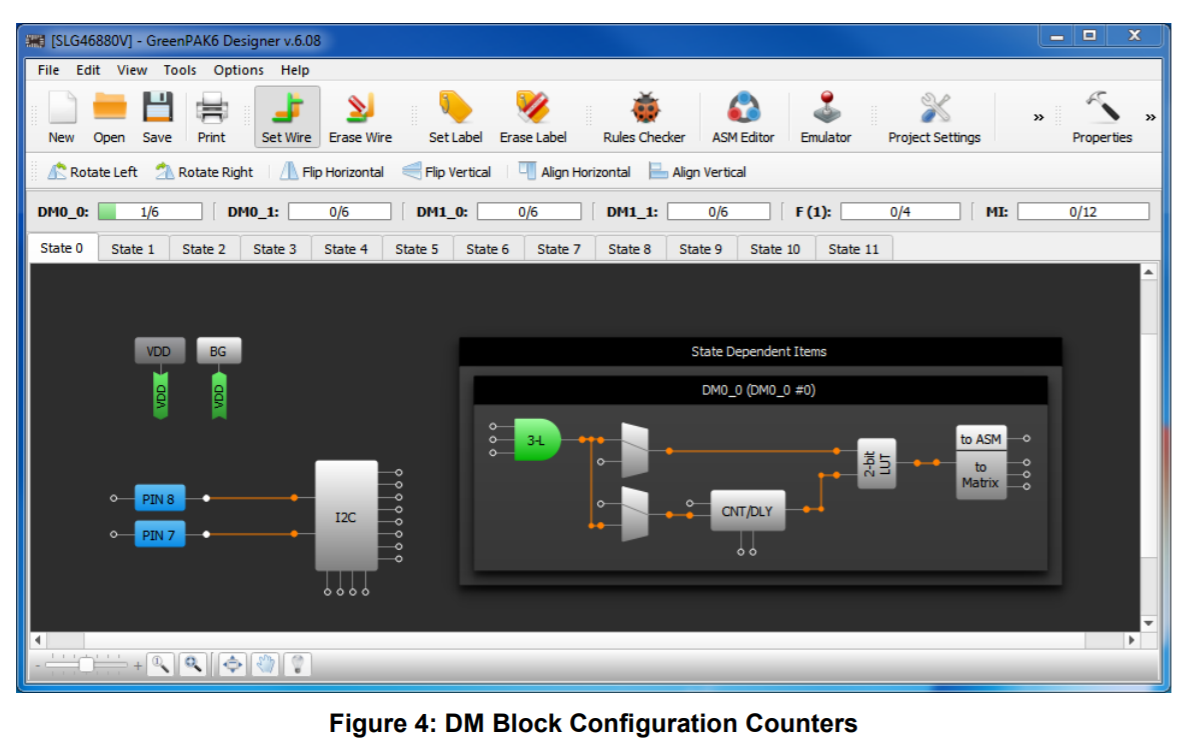
Task: Click the DM0_0 counter bar showing 1/6
Action: pos(150,211)
